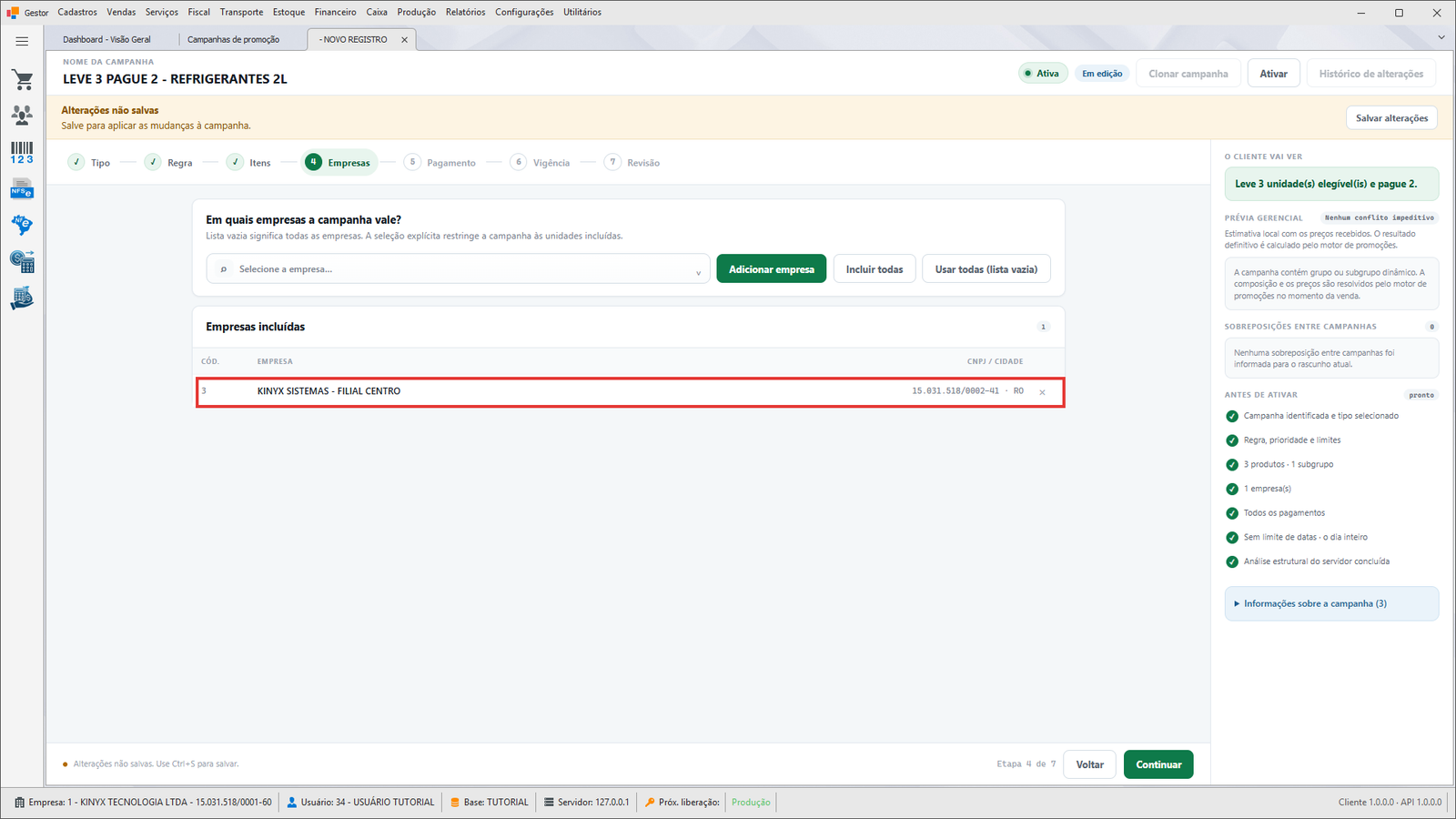Select the KINYX SISTEMAS - FILIAL CENTRO row
The image size is (1456, 819).
pos(630,392)
